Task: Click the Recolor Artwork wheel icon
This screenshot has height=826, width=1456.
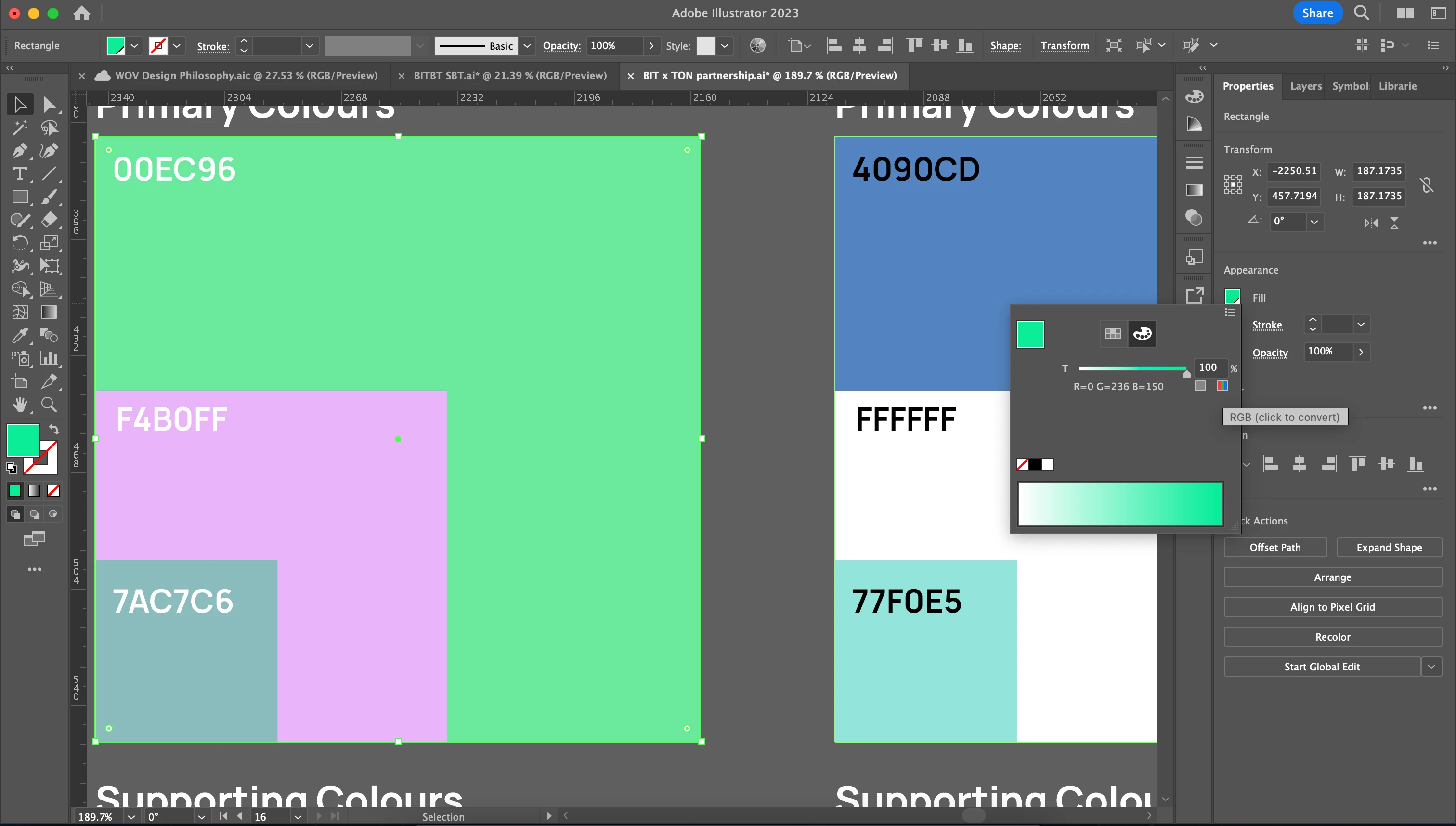Action: pos(757,45)
